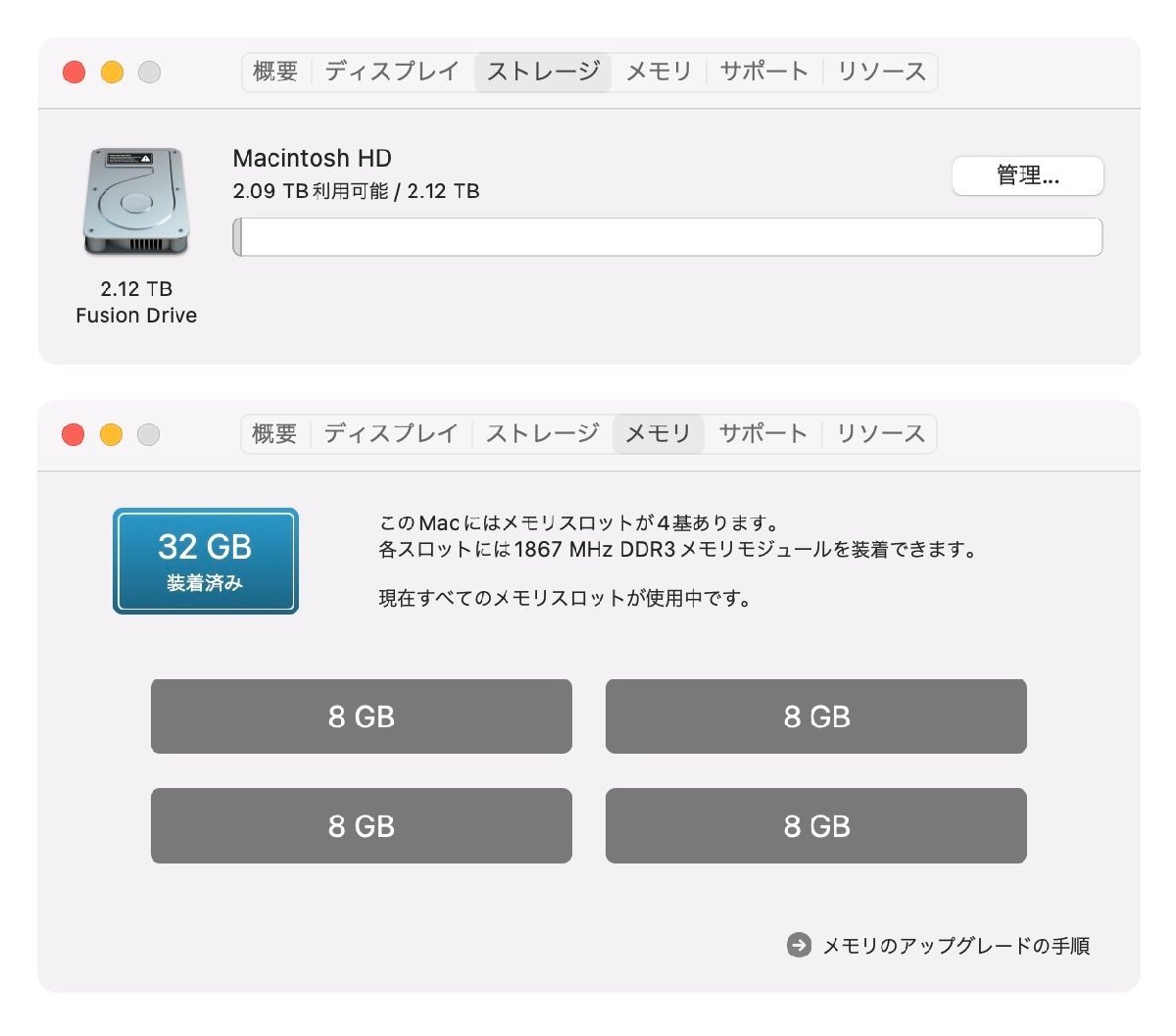Click the bottom-left 8 GB memory slot
This screenshot has height=1036, width=1176.
coord(361,826)
